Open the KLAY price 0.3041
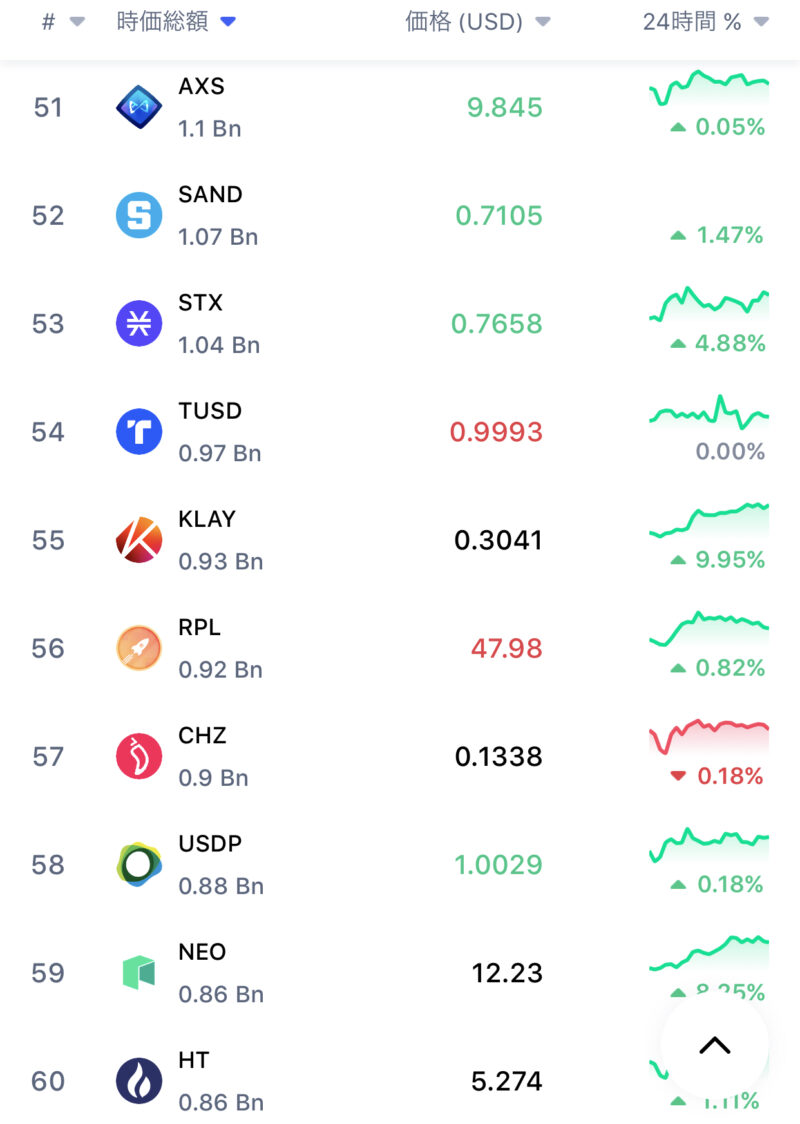The image size is (800, 1124). [498, 540]
